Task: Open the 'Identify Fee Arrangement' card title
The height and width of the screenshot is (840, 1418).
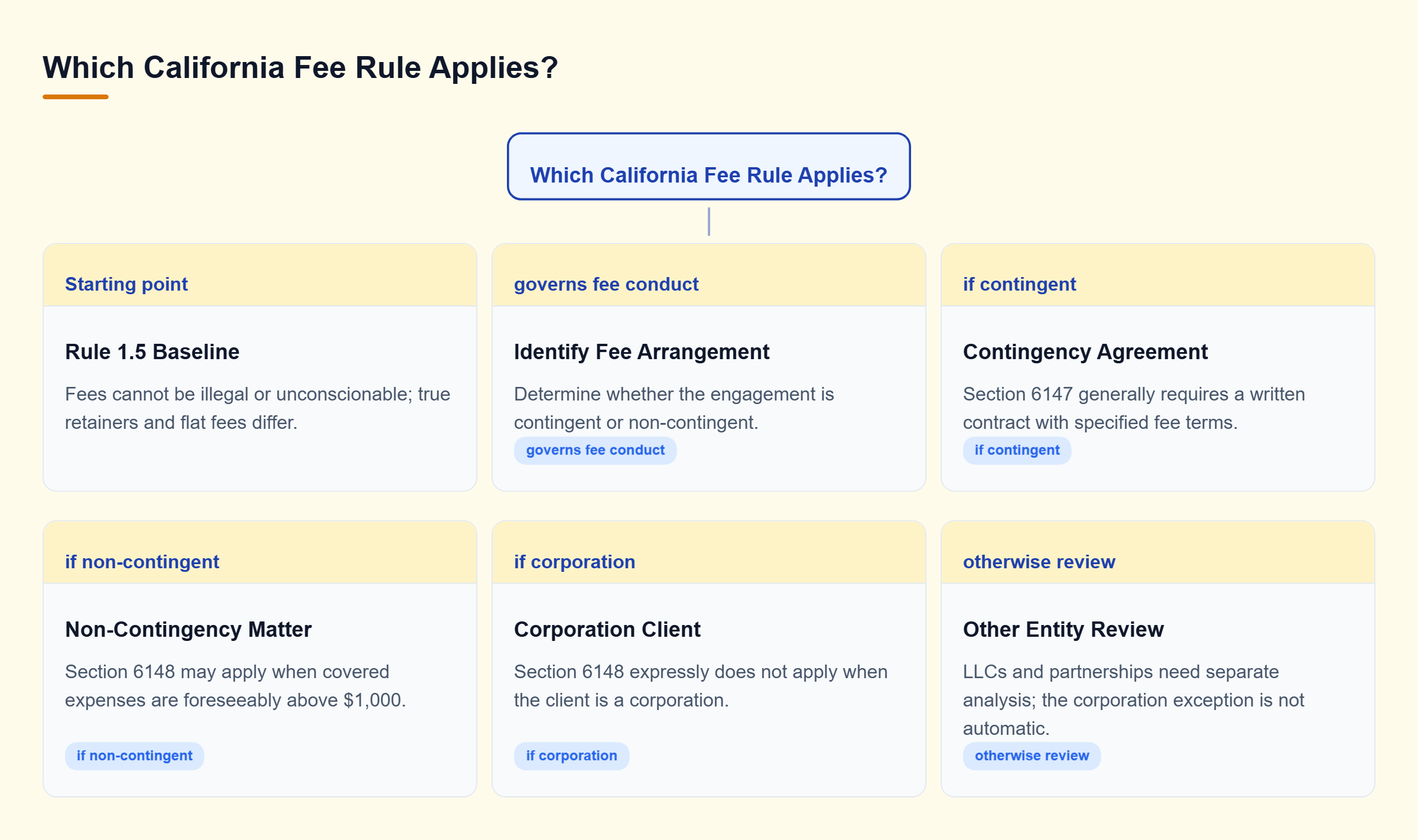Action: pos(642,351)
